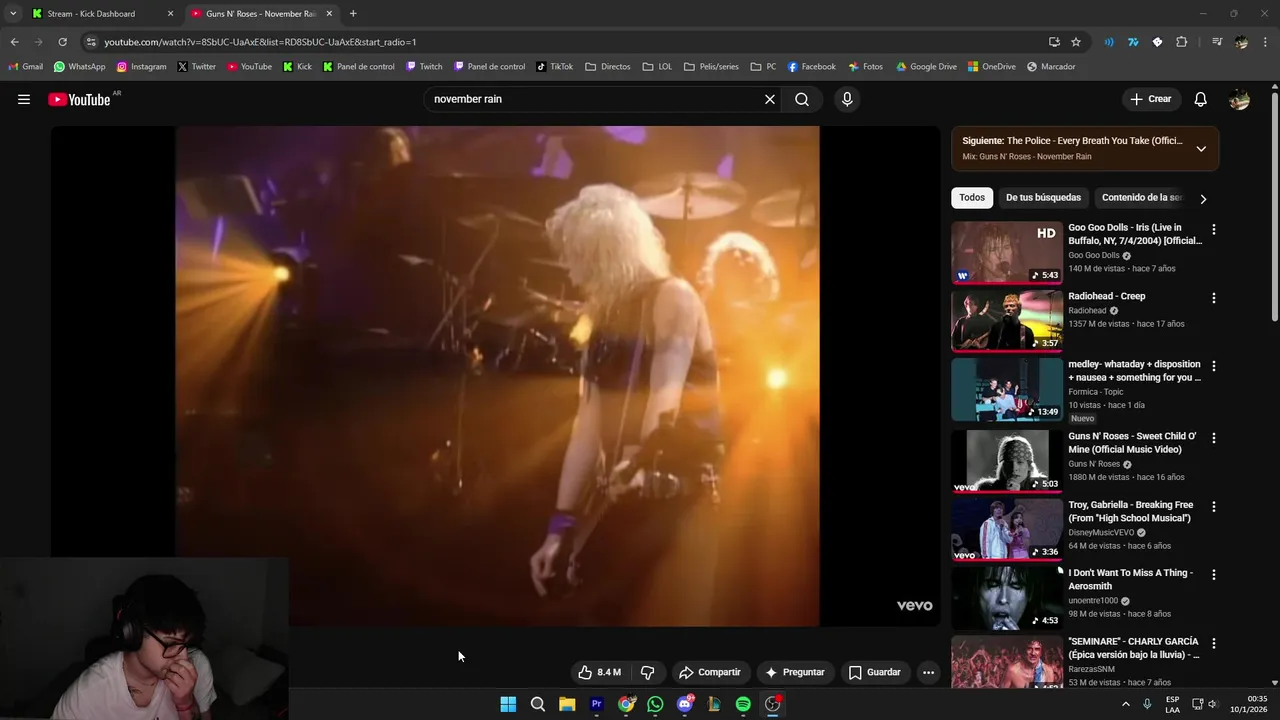Open Discord from the taskbar
Viewport: 1280px width, 720px height.
[685, 704]
